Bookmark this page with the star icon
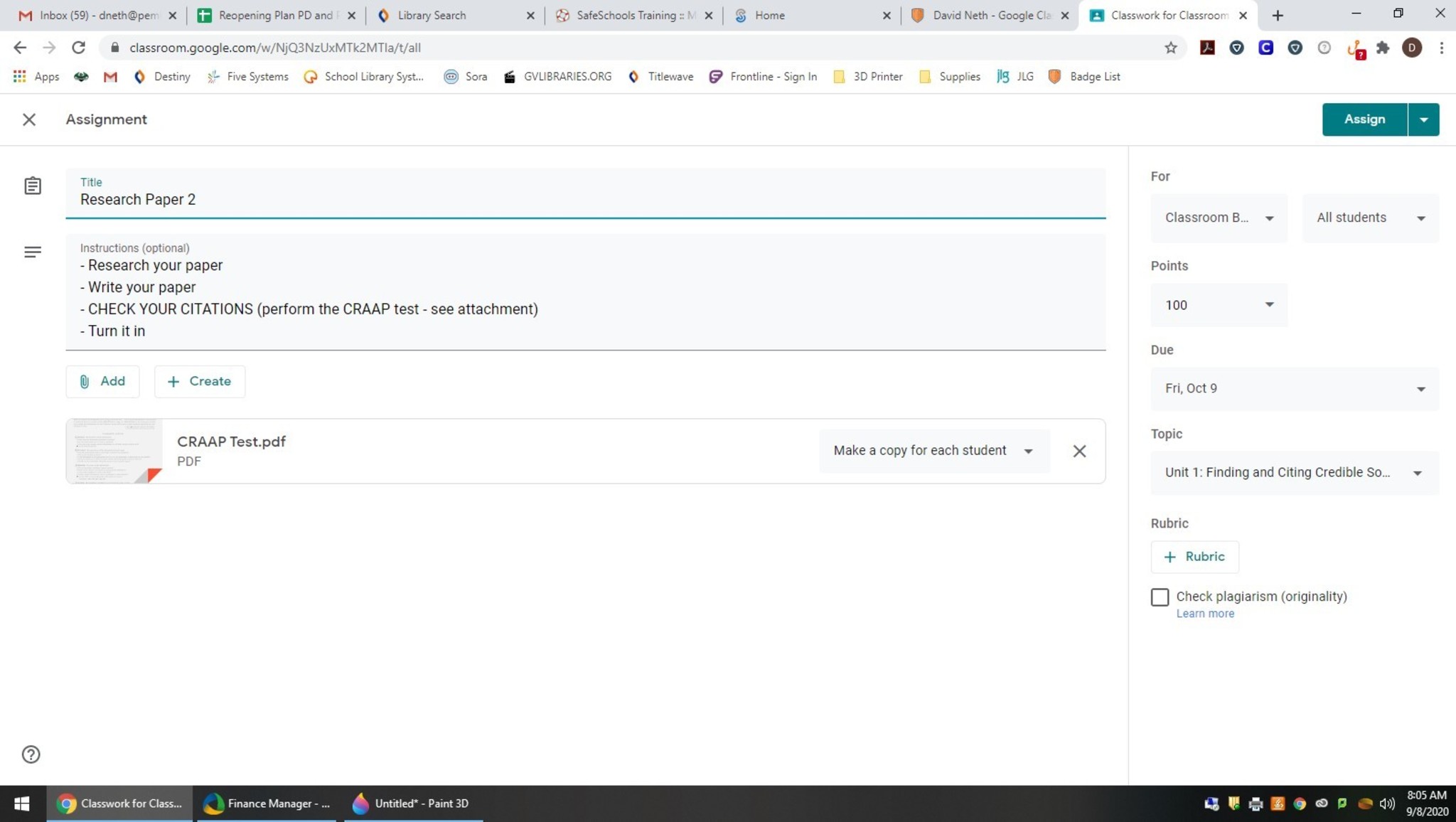 pos(1170,48)
